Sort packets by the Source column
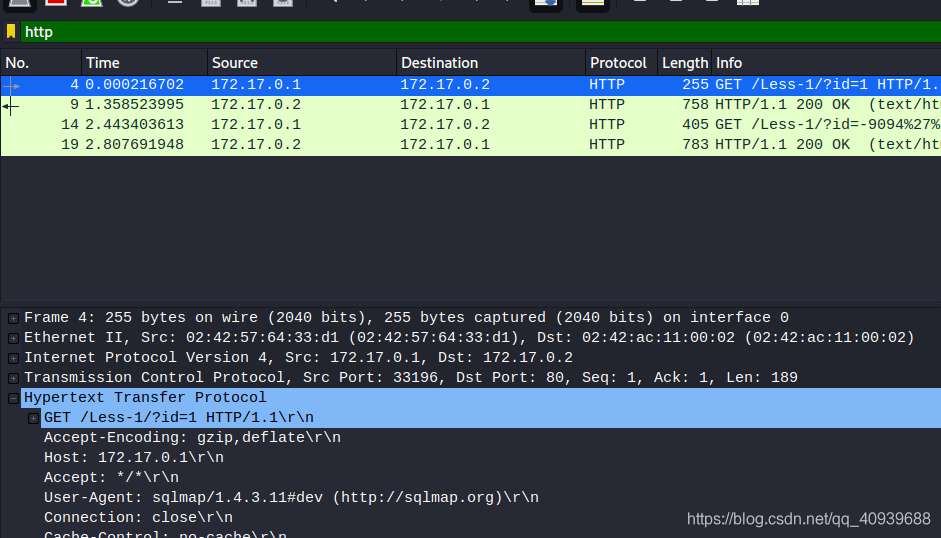 pyautogui.click(x=301, y=62)
